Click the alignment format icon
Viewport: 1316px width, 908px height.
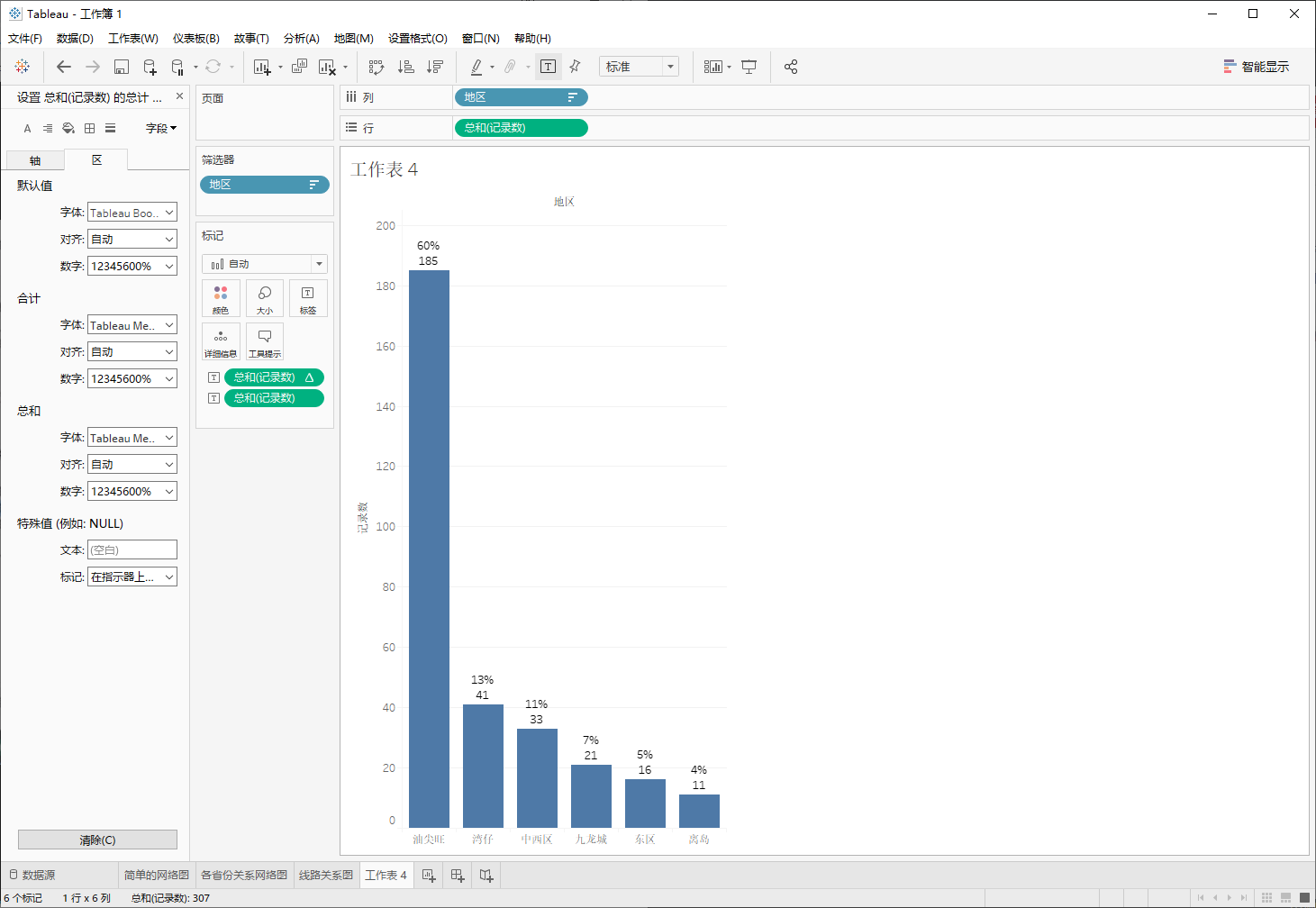click(x=48, y=128)
